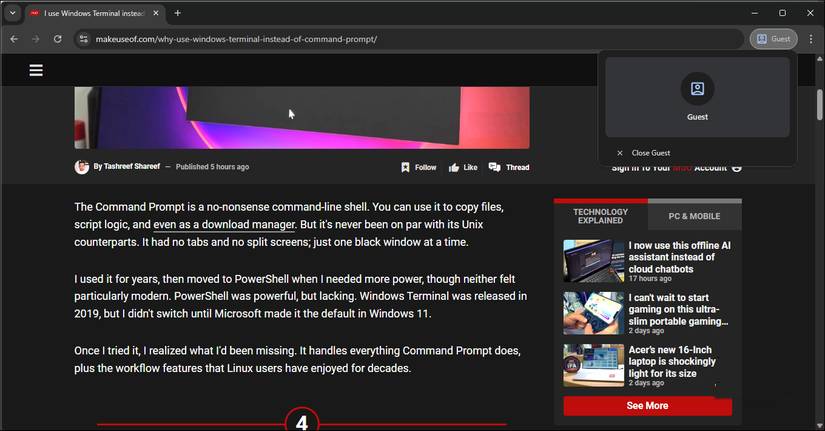This screenshot has height=431, width=825.
Task: Open site information icon in address bar
Action: point(84,39)
